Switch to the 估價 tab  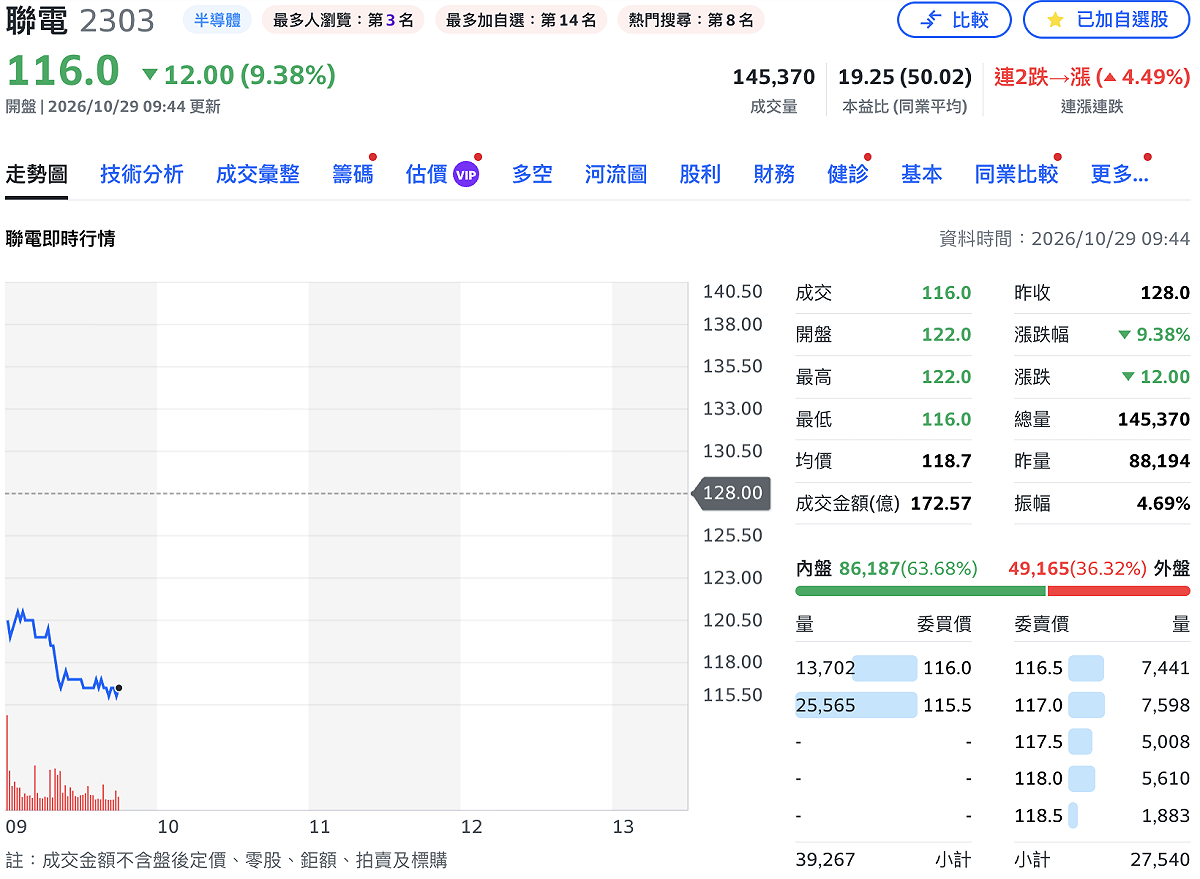[427, 174]
